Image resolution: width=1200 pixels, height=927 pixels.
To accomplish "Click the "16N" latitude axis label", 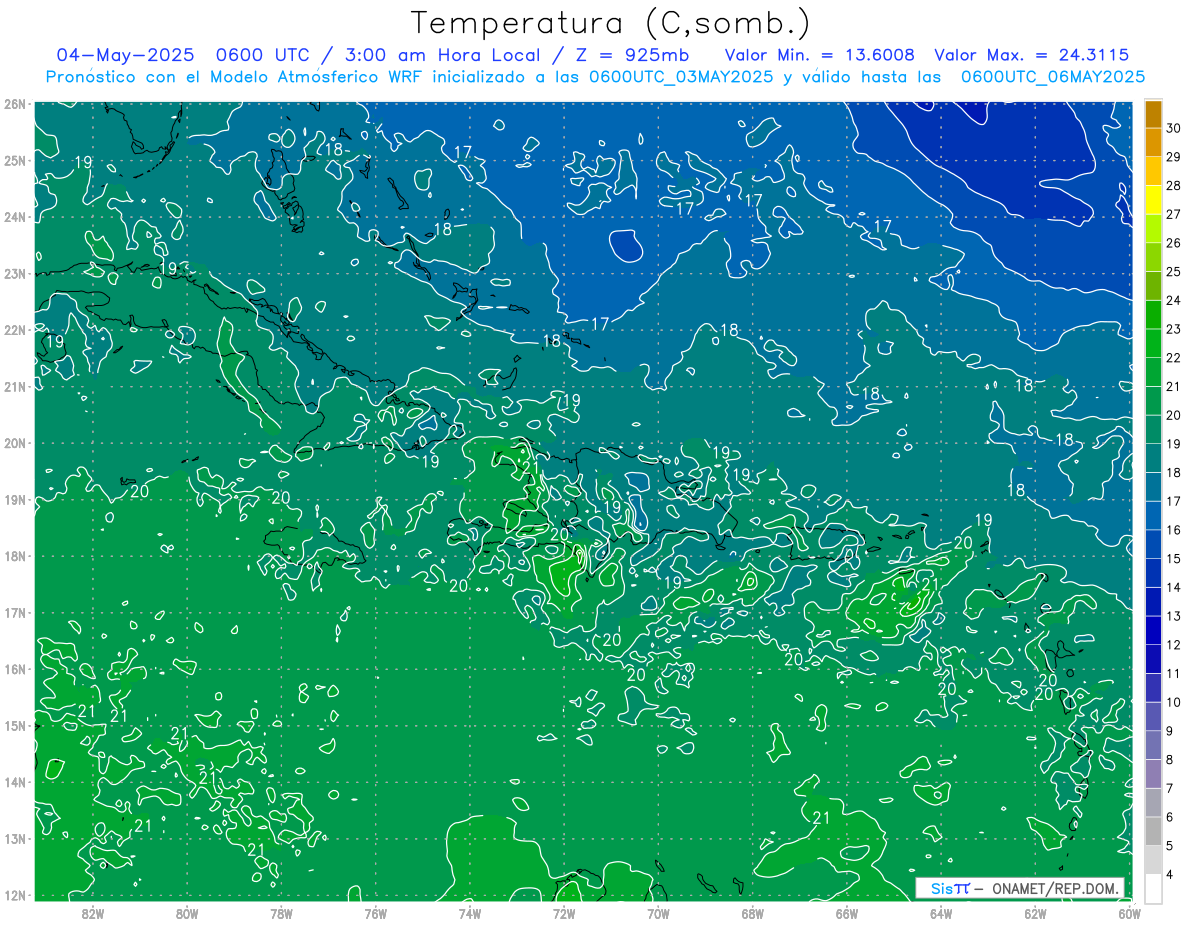I will point(14,669).
